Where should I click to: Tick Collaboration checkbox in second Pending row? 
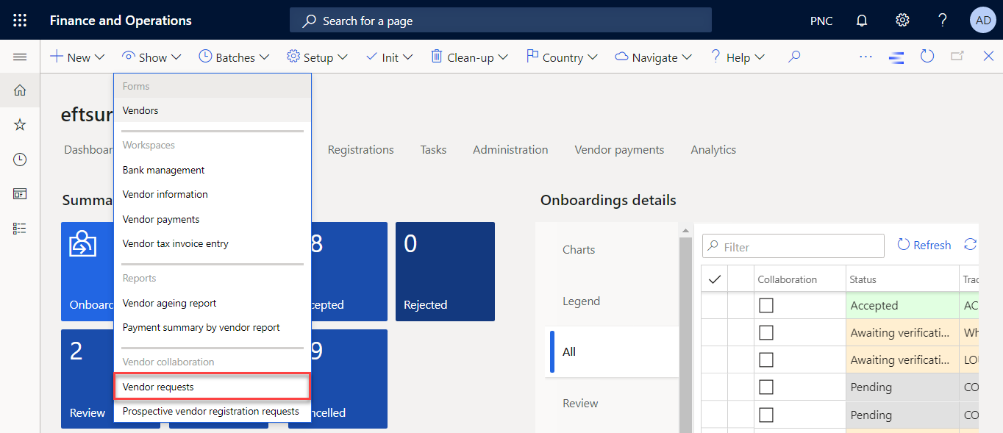(766, 414)
